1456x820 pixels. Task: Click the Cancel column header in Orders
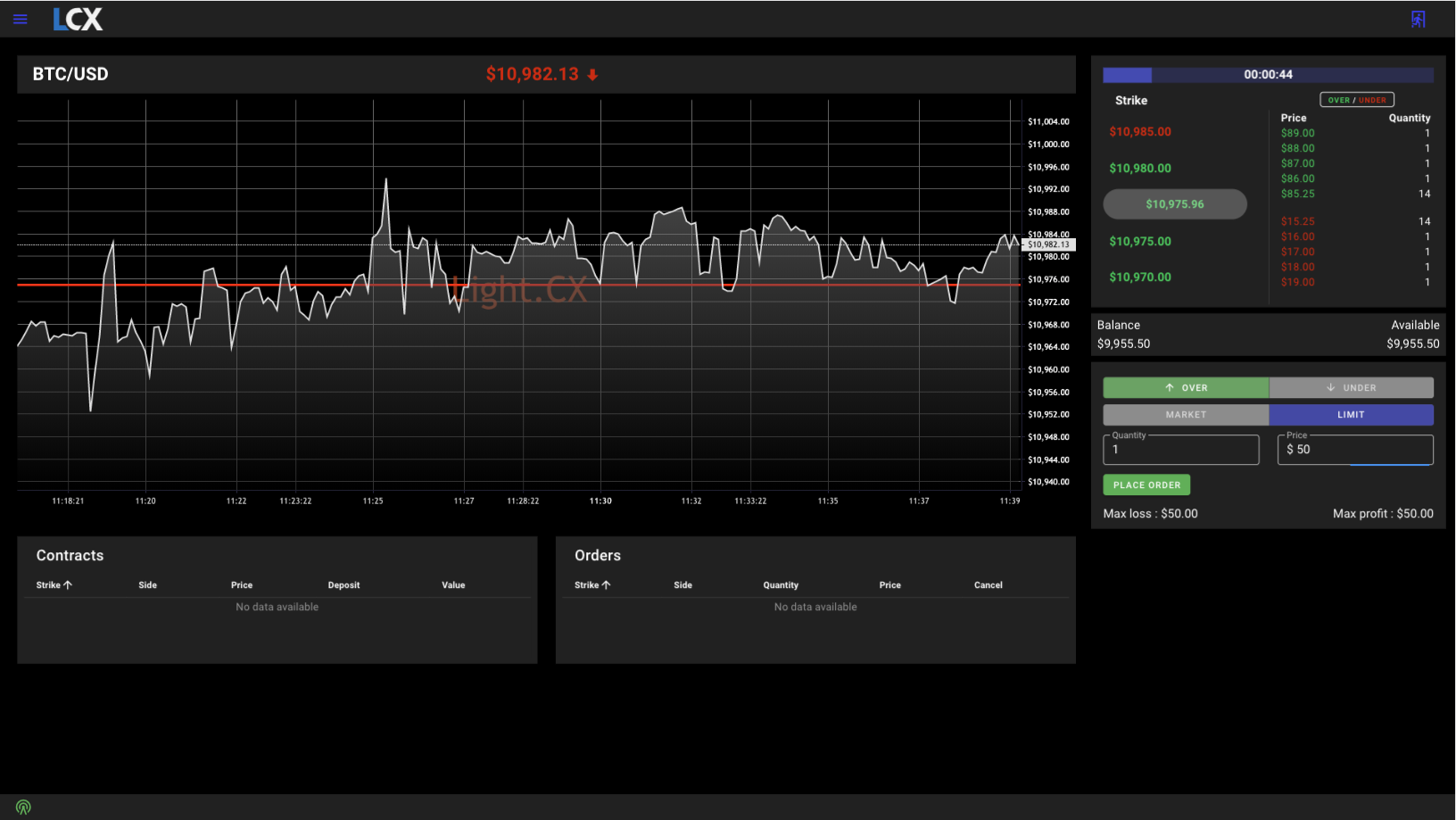pyautogui.click(x=988, y=585)
